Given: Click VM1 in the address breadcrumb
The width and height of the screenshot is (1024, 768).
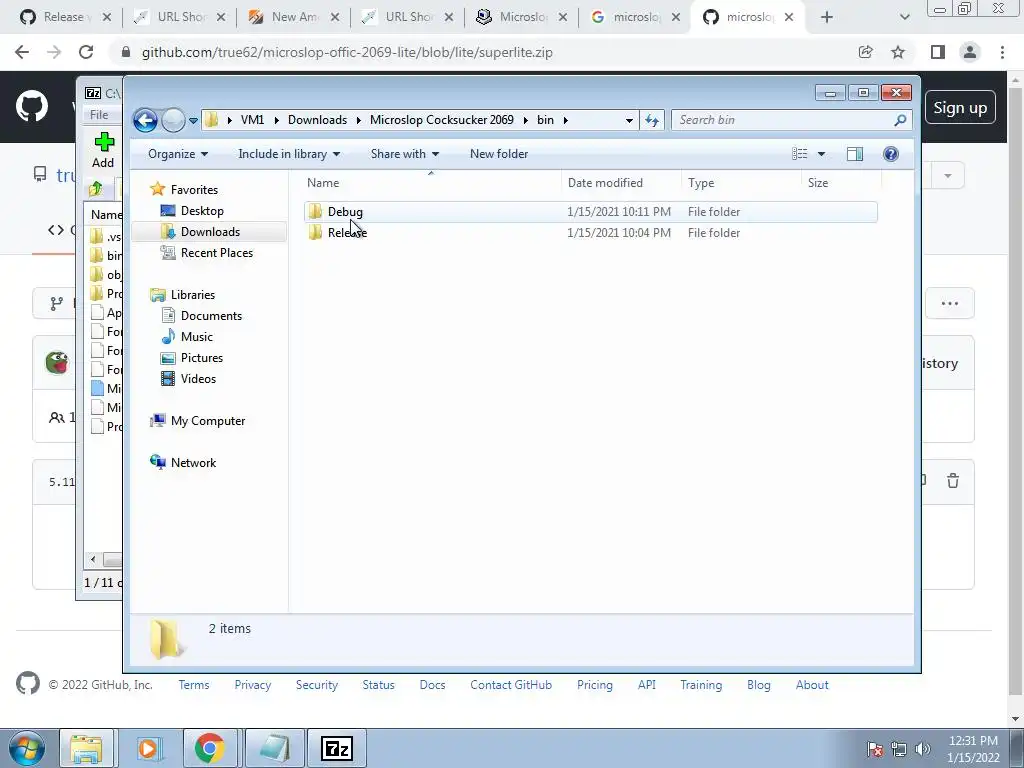Looking at the screenshot, I should pyautogui.click(x=252, y=120).
